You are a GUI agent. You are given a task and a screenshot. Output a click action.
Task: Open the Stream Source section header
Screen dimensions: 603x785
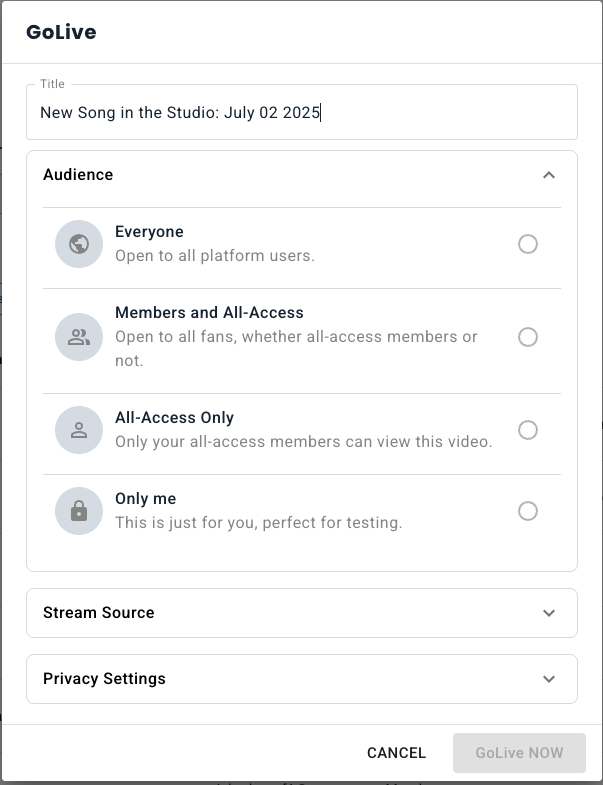pos(99,613)
